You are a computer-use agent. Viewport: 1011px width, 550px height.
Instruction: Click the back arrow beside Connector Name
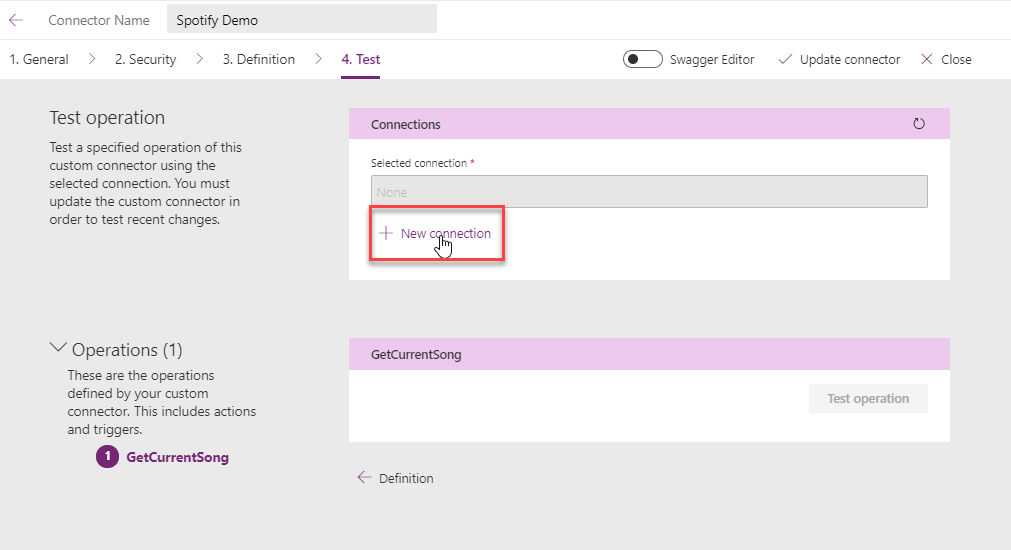coord(16,20)
